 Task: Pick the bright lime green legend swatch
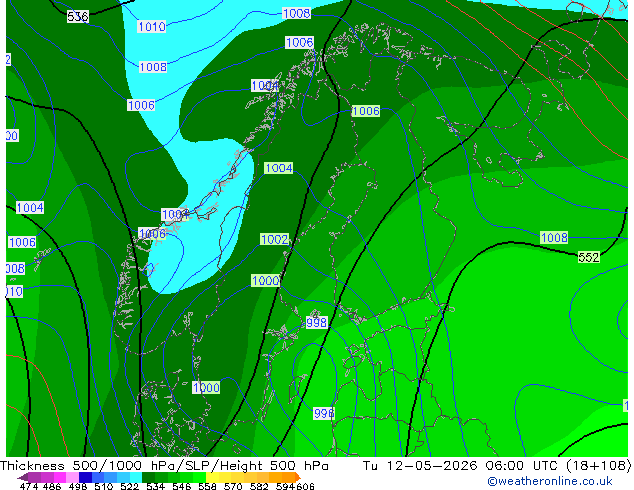(199, 477)
